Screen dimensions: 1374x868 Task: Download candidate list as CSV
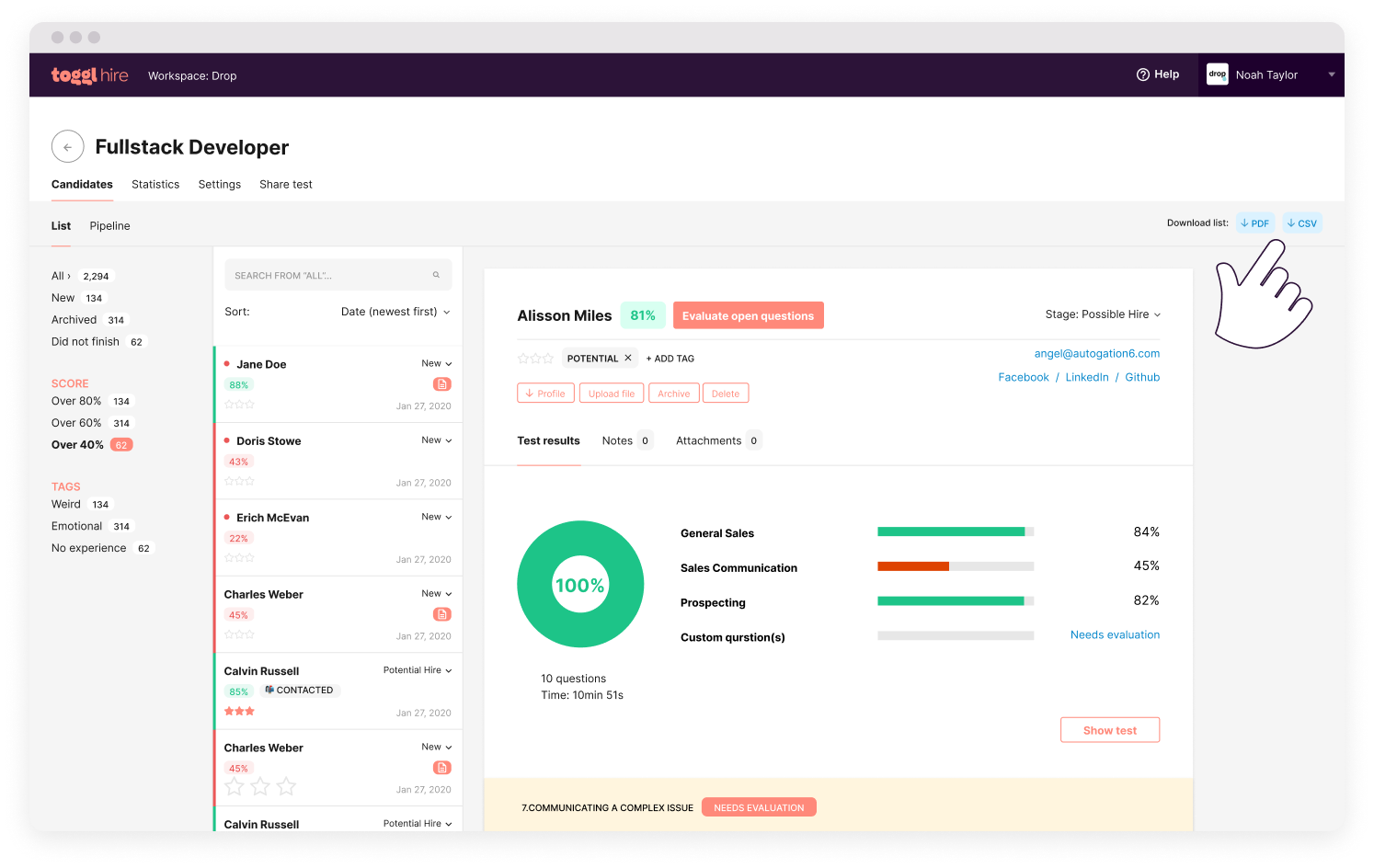pyautogui.click(x=1302, y=223)
